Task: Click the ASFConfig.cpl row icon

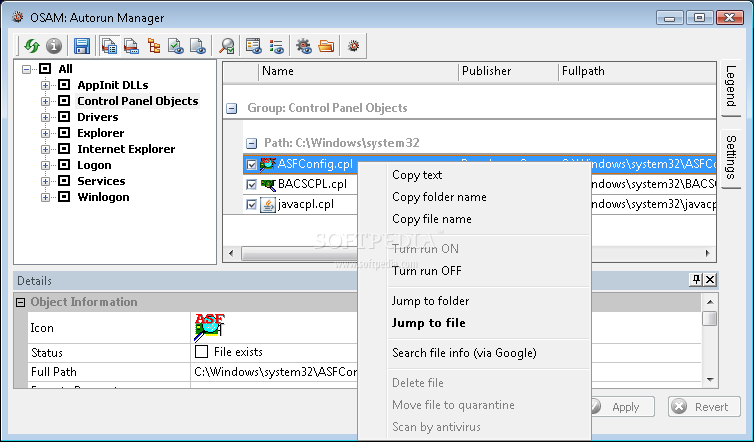Action: coord(268,164)
